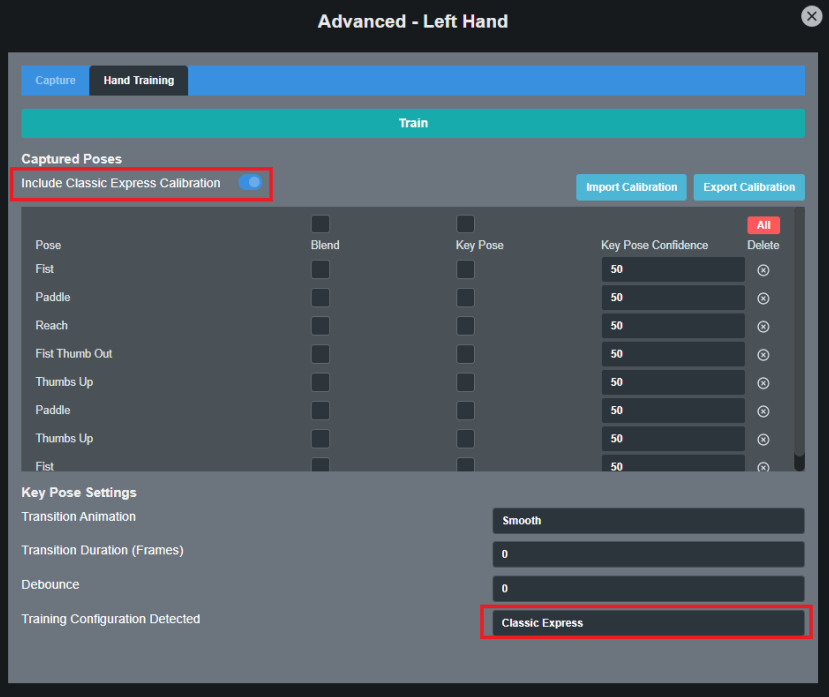This screenshot has height=697, width=829.
Task: Check the header Blend select-all checkbox
Action: click(x=320, y=224)
